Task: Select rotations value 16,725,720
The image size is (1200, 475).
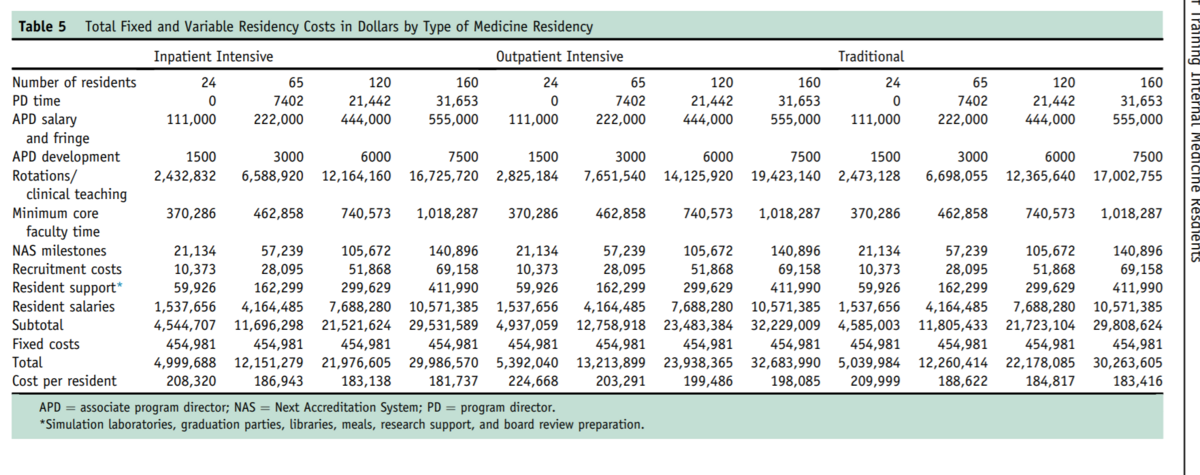Action: [443, 176]
